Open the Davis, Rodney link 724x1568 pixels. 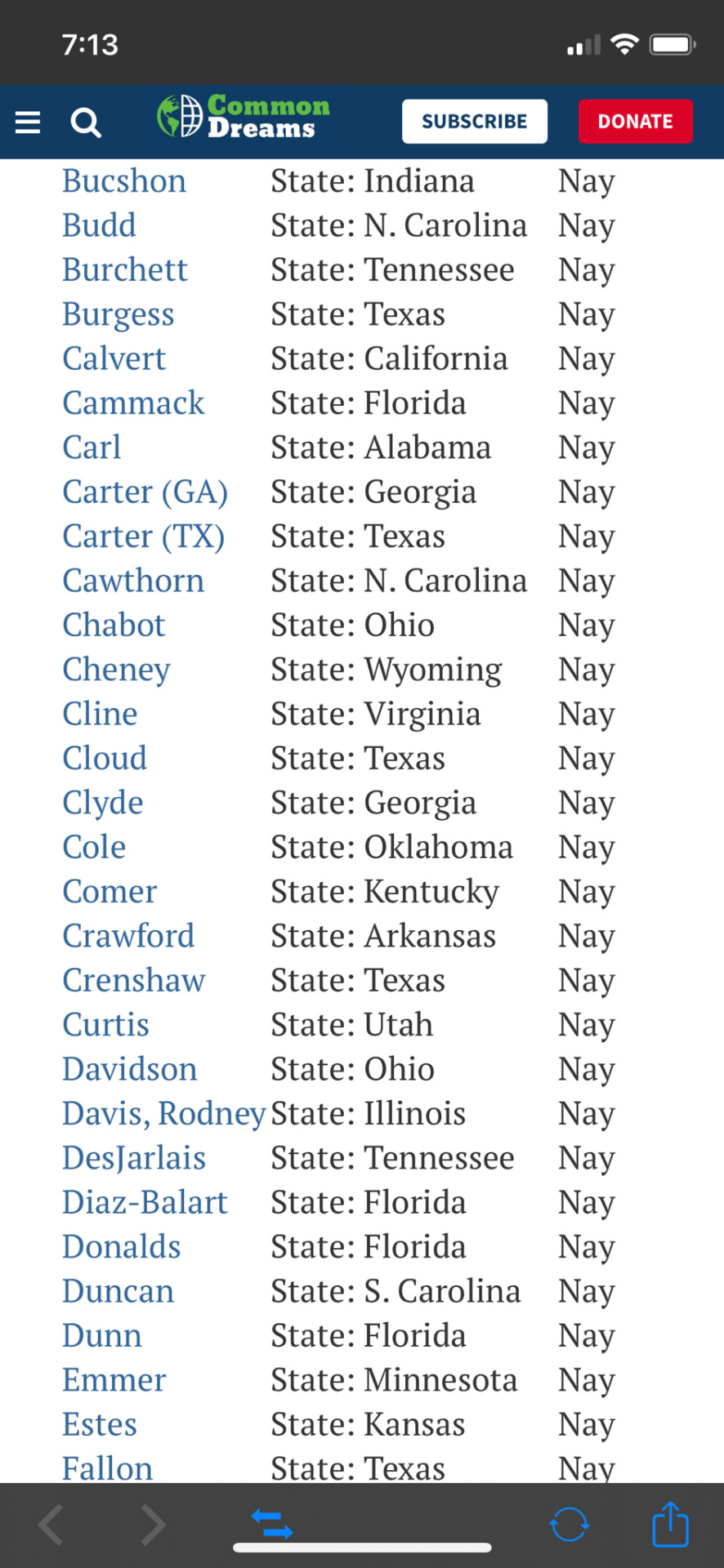point(164,1114)
